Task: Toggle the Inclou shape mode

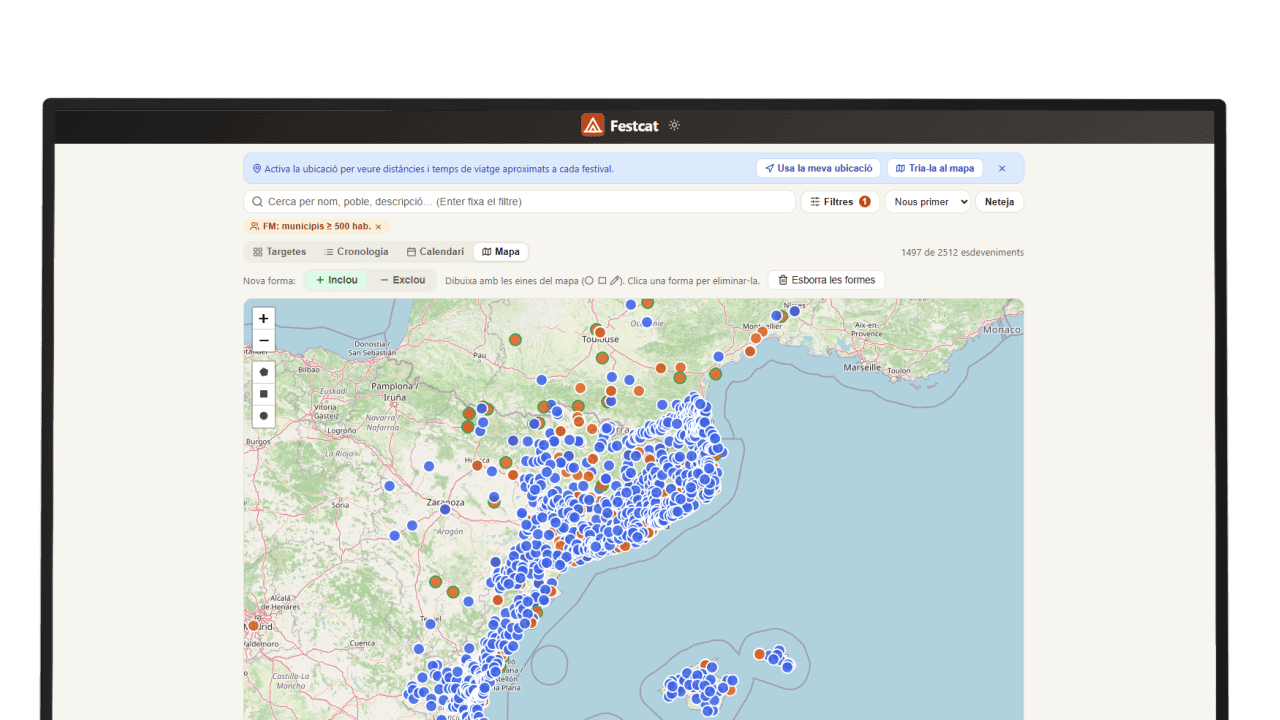Action: [x=336, y=280]
